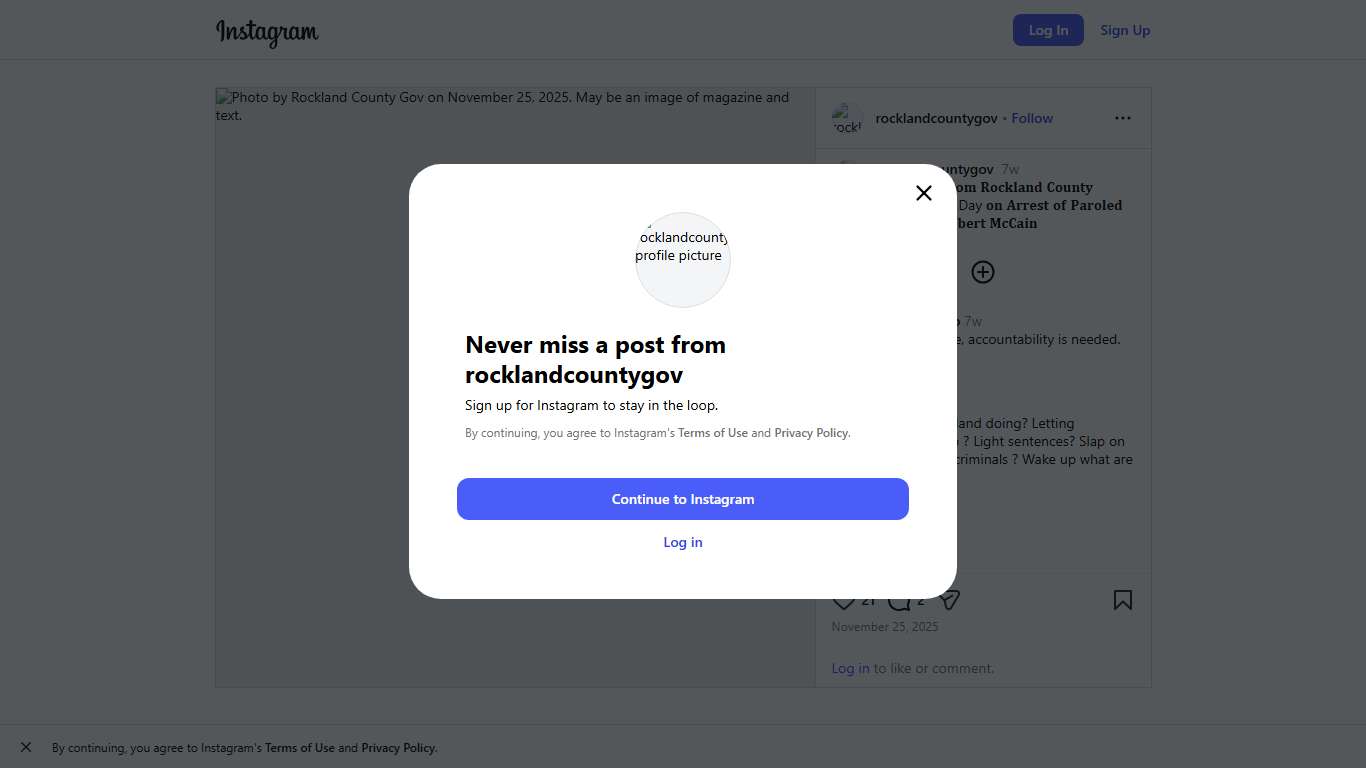Open Privacy Policy in the bottom banner
The height and width of the screenshot is (768, 1366).
[398, 748]
